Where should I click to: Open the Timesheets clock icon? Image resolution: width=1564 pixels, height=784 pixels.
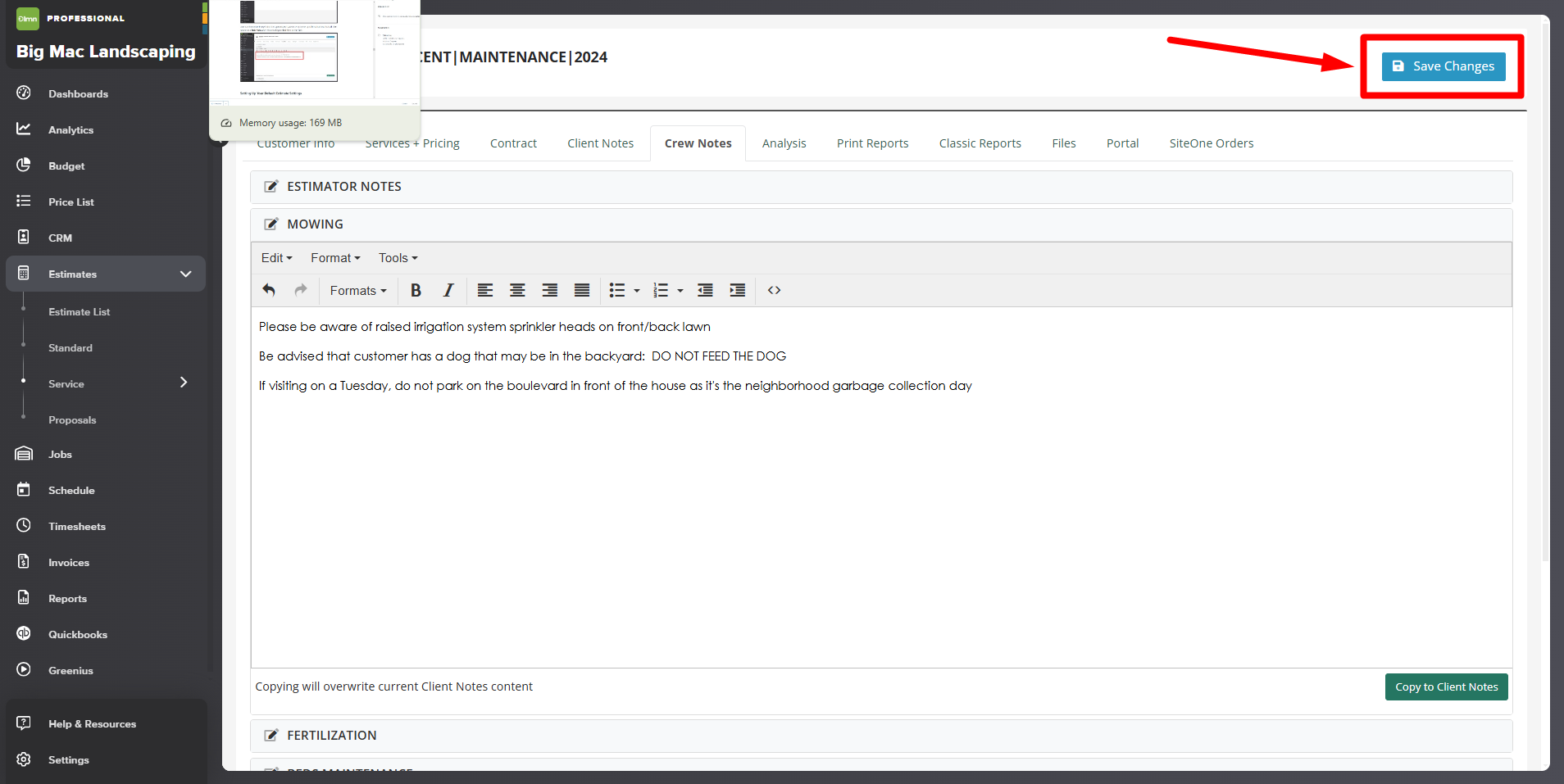coord(24,525)
